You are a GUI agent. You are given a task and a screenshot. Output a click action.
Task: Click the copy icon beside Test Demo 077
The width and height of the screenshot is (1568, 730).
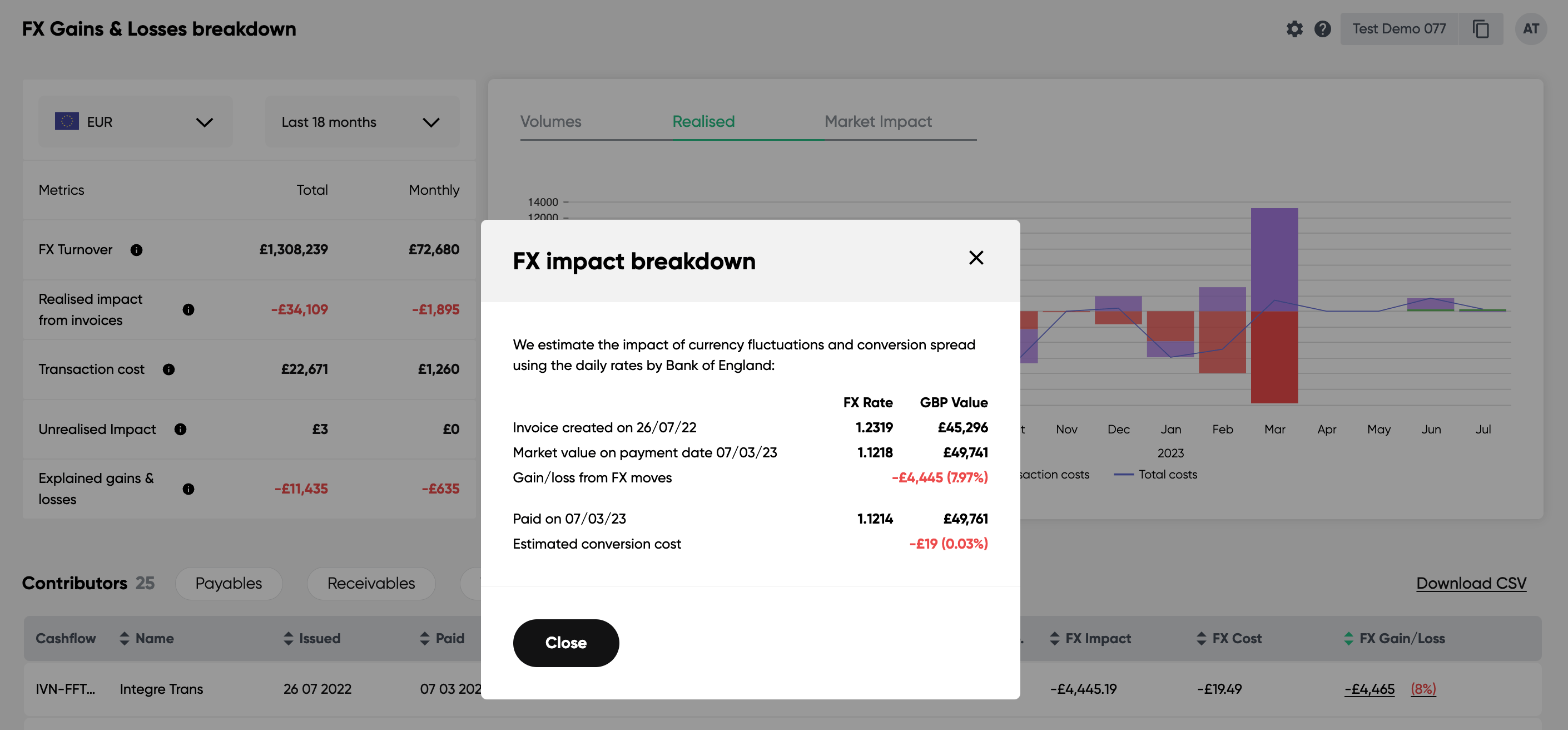click(1481, 28)
